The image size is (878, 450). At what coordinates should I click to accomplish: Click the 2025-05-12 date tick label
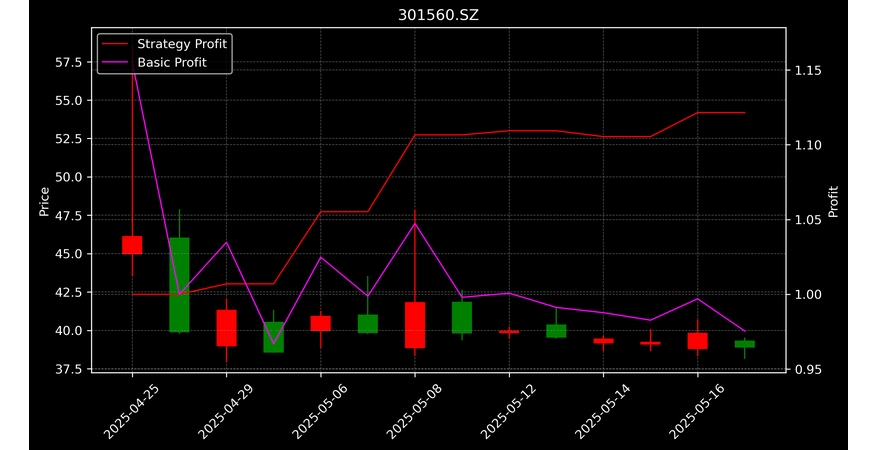click(x=506, y=411)
